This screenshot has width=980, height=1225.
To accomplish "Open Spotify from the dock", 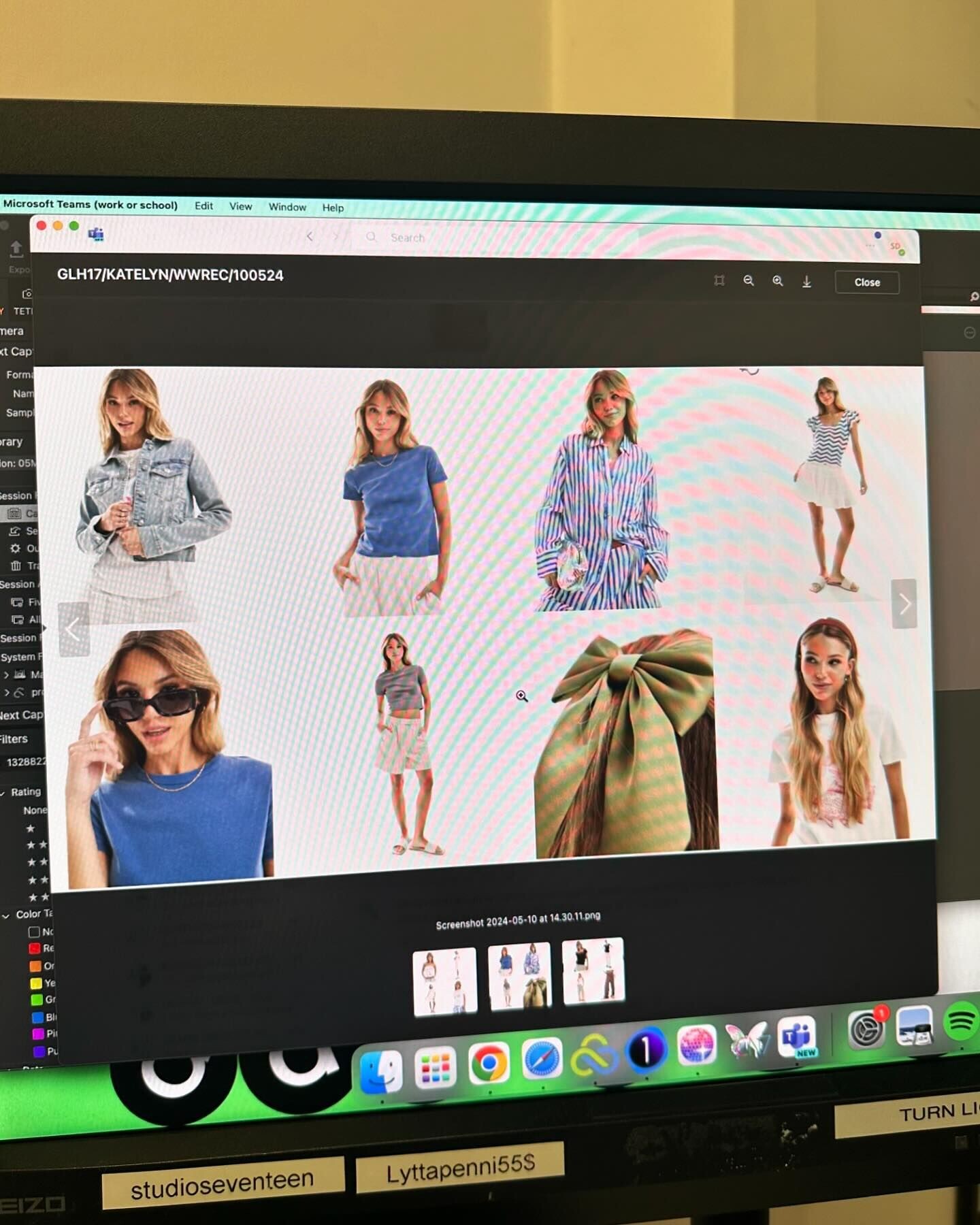I will [x=962, y=1021].
